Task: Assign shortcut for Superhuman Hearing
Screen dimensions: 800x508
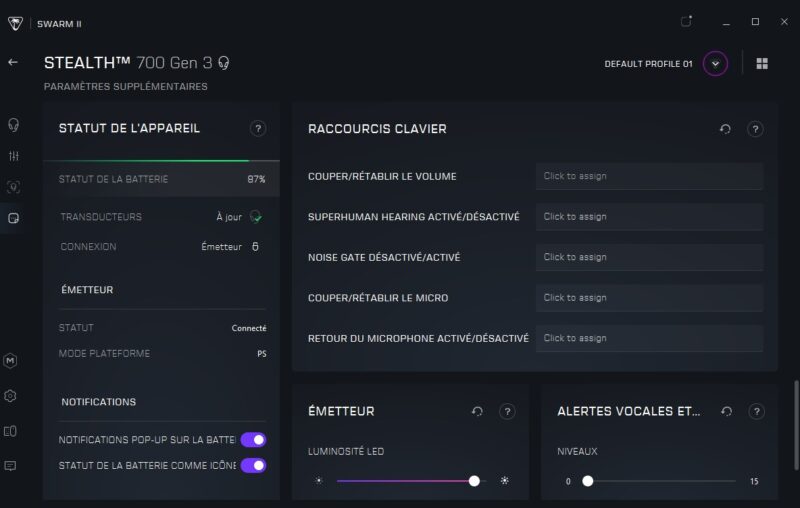Action: 648,217
